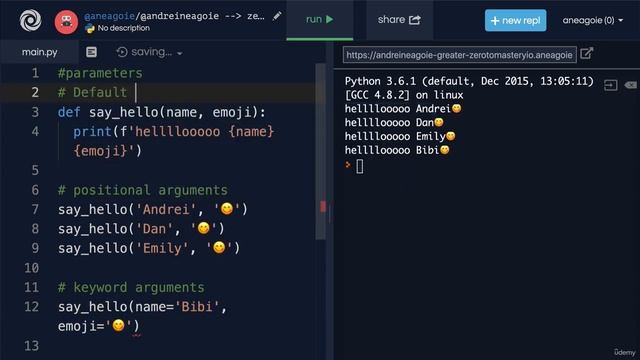Open preview in new window icon

click(587, 53)
